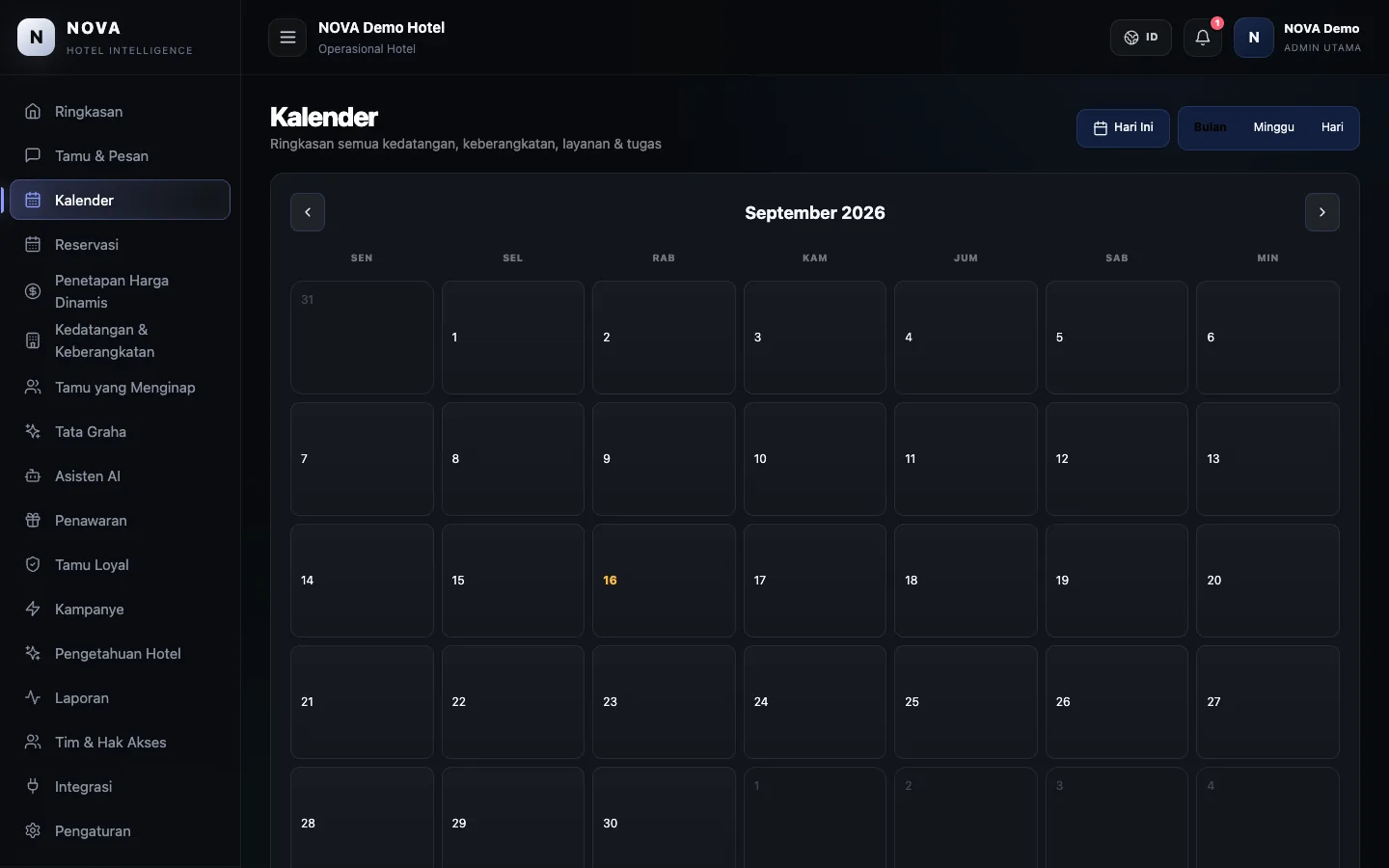Screen dimensions: 1389x868
Task: Switch calendar to Bulan view
Action: (1211, 127)
